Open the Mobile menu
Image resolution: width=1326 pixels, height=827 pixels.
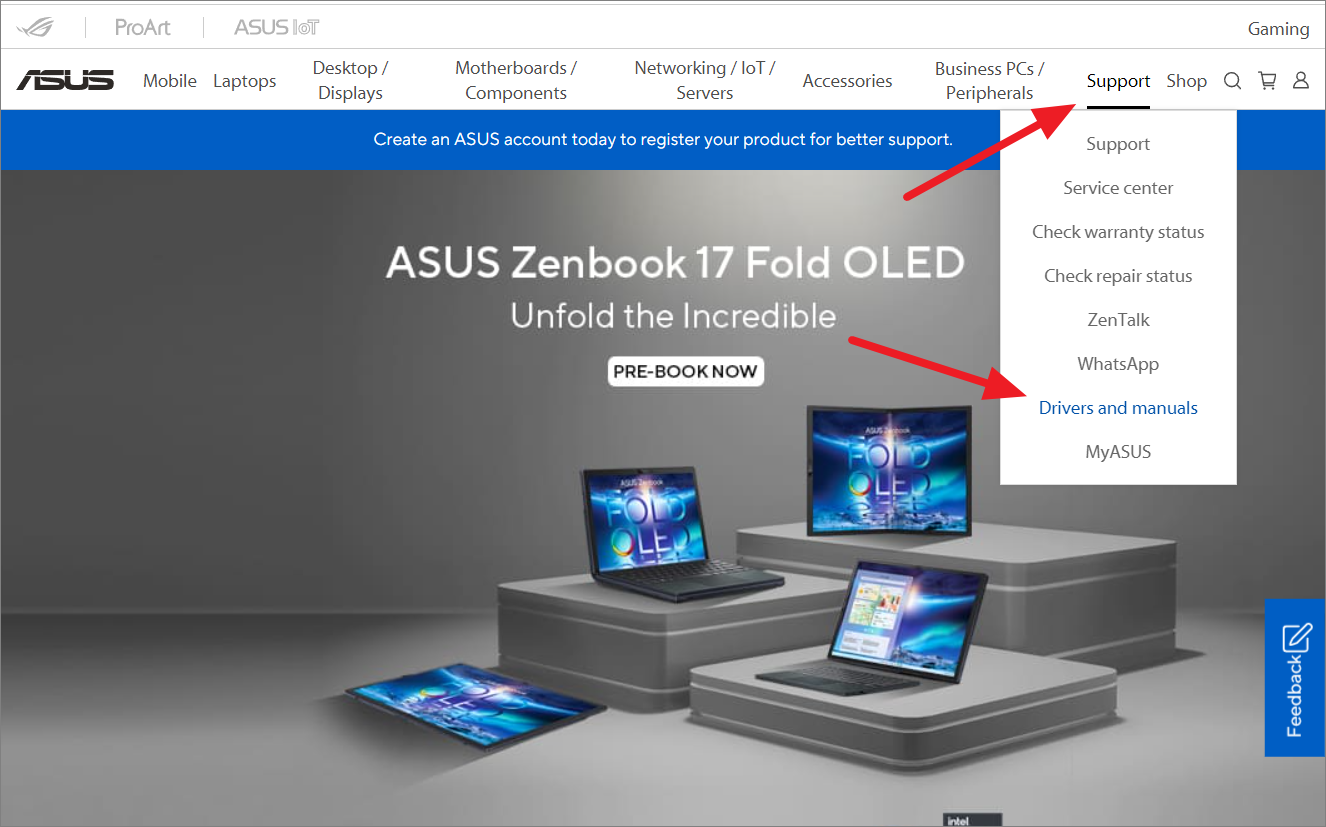click(x=170, y=81)
